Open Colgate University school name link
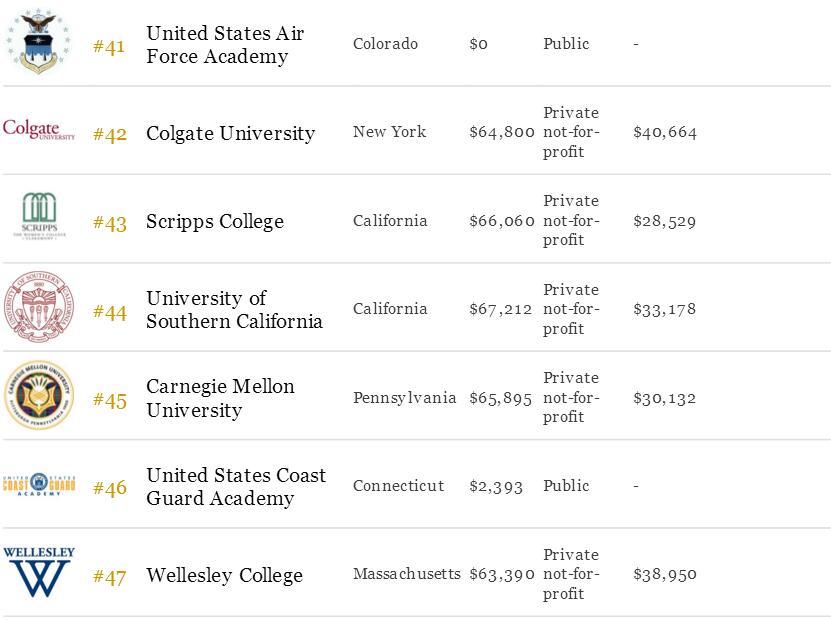The image size is (831, 620). click(x=231, y=133)
